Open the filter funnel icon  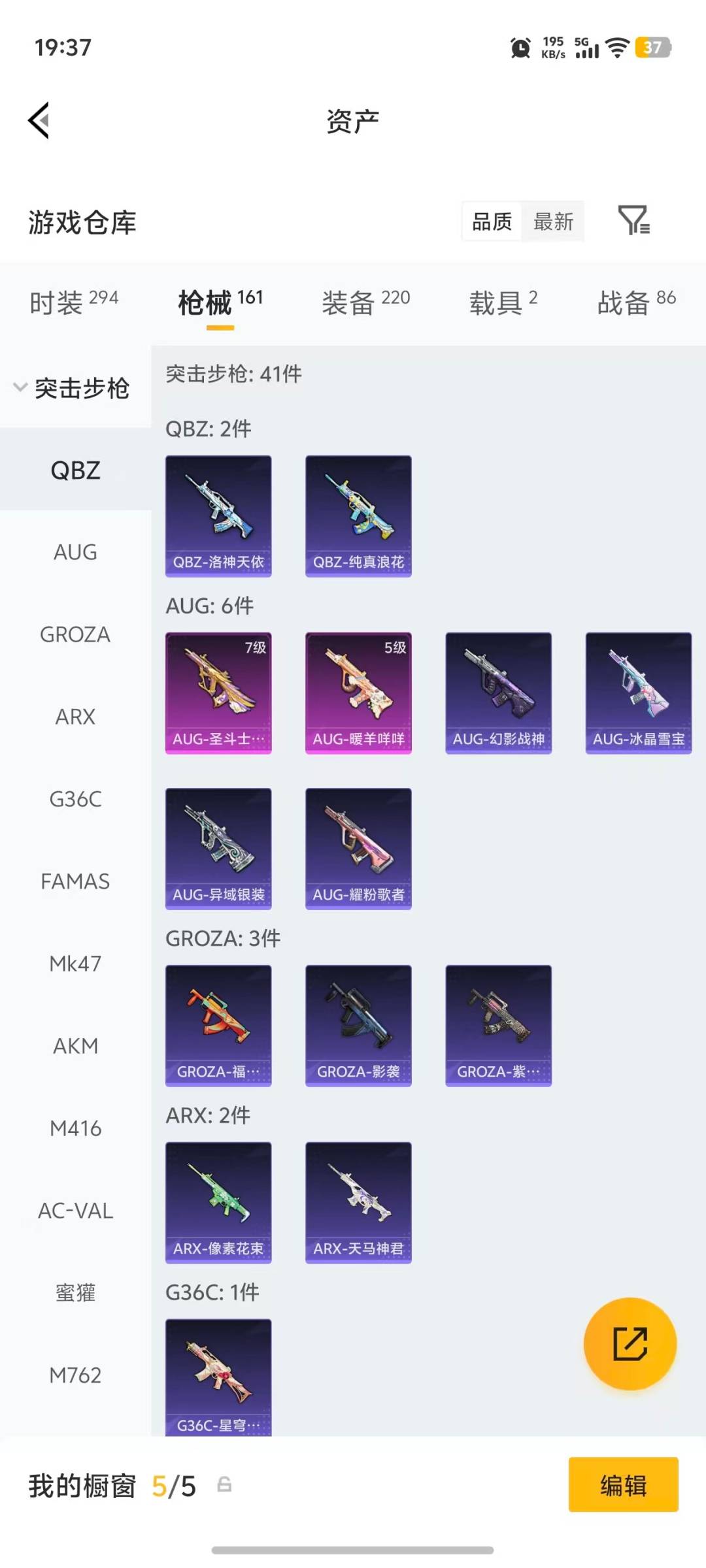[x=633, y=221]
